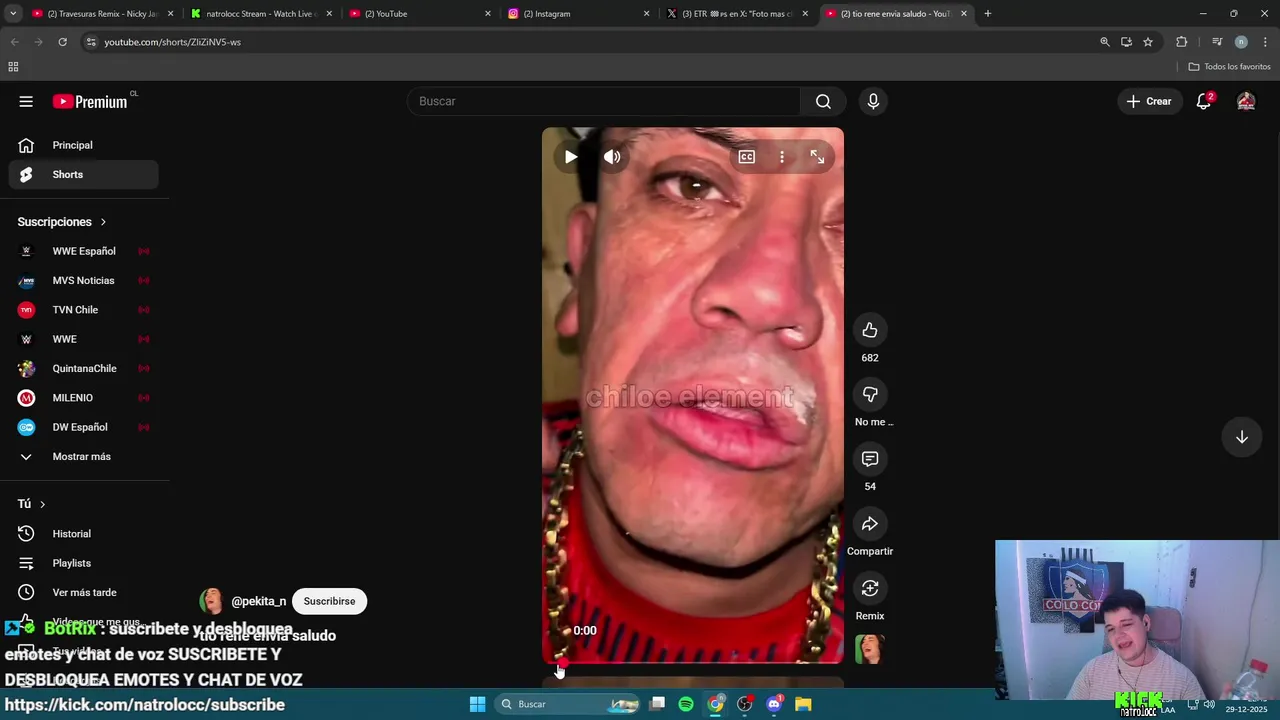Install app icon in address bar

pyautogui.click(x=1126, y=42)
